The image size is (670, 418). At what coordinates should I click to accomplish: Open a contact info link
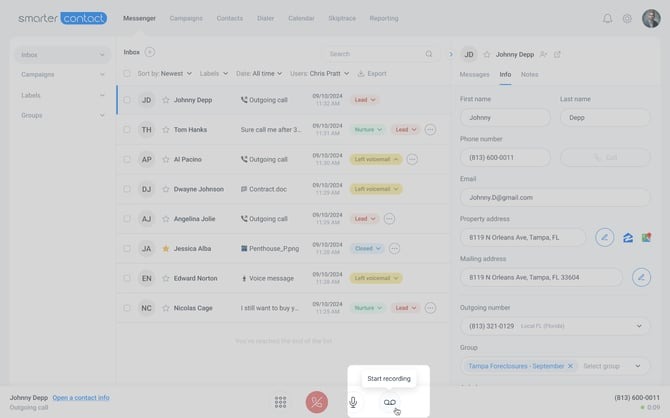point(81,397)
